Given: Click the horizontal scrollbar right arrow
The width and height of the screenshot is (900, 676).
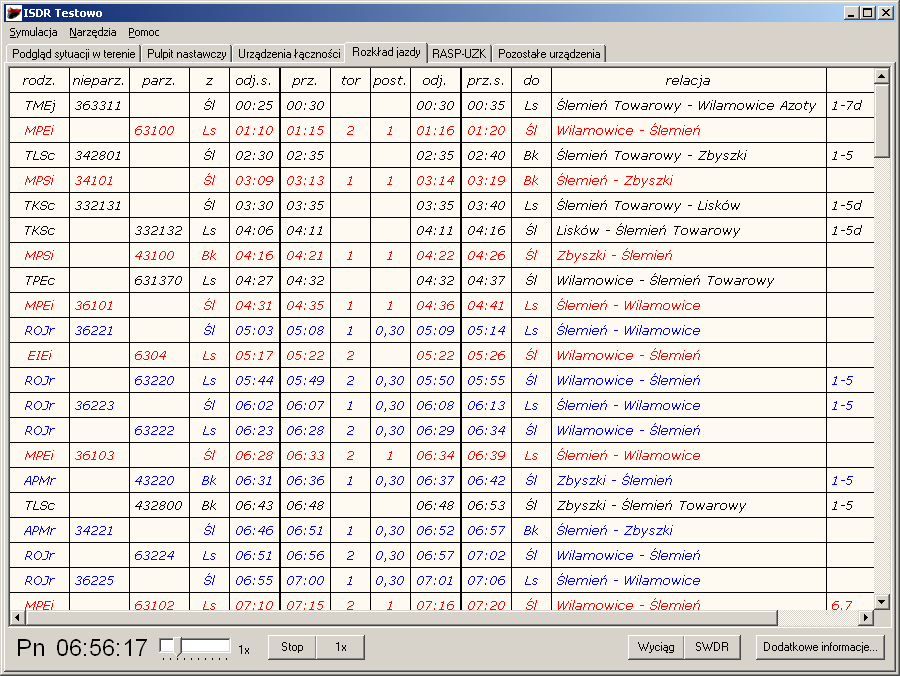Looking at the screenshot, I should point(866,617).
